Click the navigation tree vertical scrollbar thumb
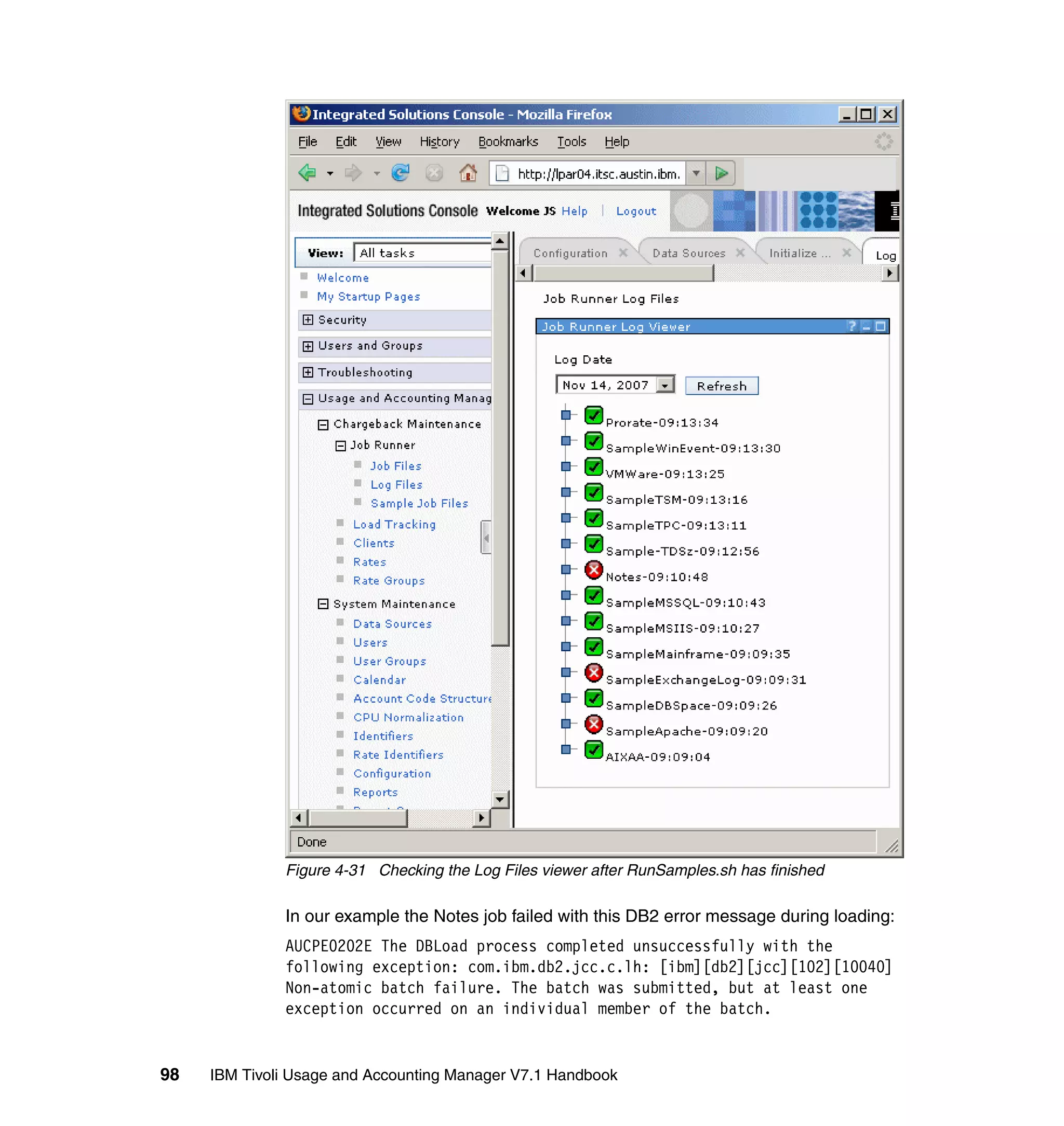 [x=500, y=448]
